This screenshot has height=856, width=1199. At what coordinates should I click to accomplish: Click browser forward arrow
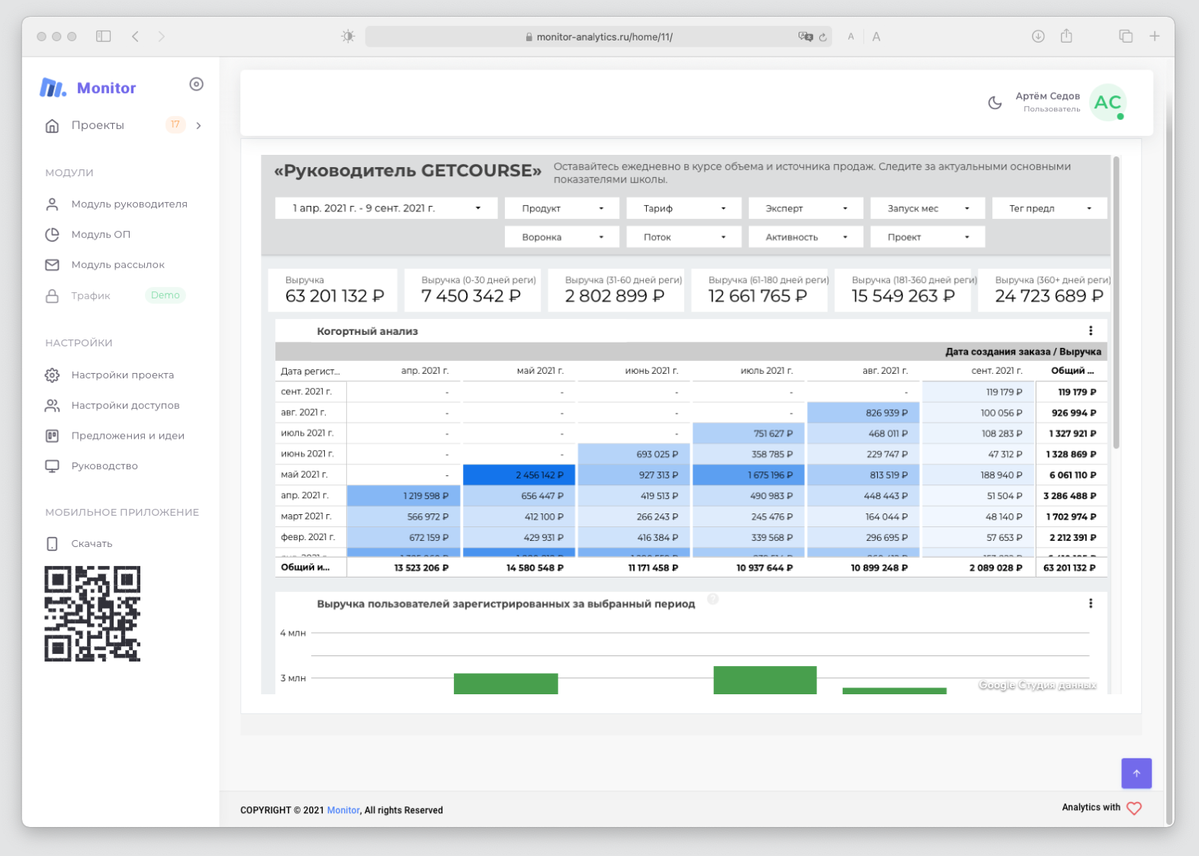coord(161,36)
